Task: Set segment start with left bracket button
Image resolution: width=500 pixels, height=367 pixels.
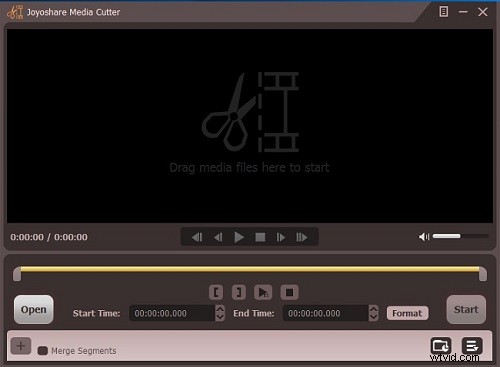Action: [216, 292]
